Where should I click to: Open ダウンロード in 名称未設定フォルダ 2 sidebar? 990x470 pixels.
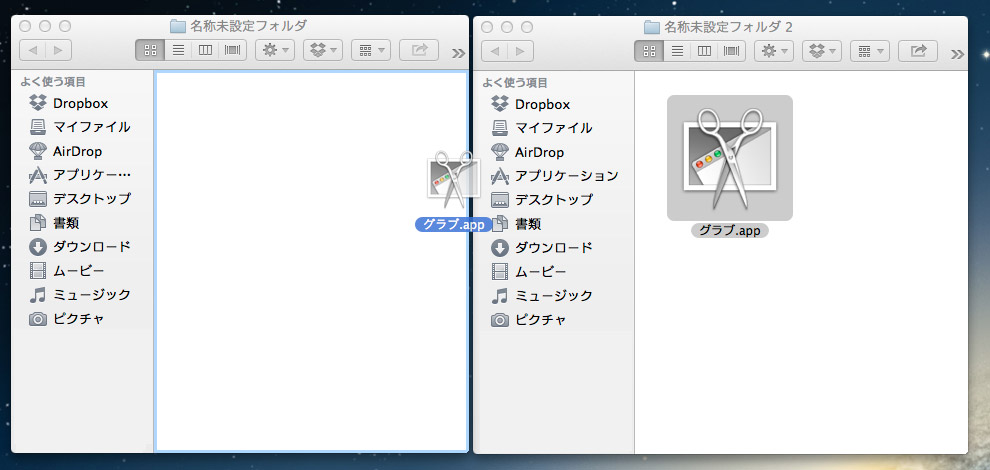[542, 248]
